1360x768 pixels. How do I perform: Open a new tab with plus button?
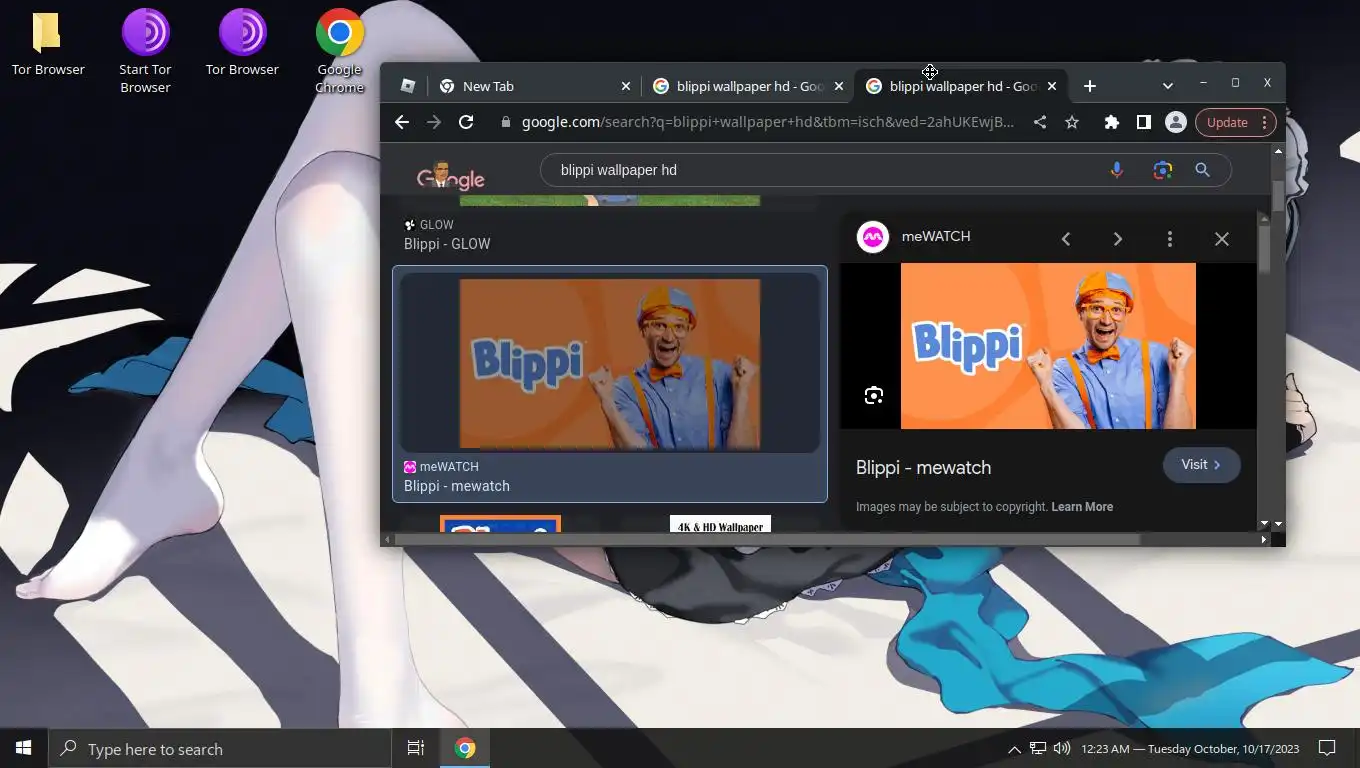[x=1090, y=86]
